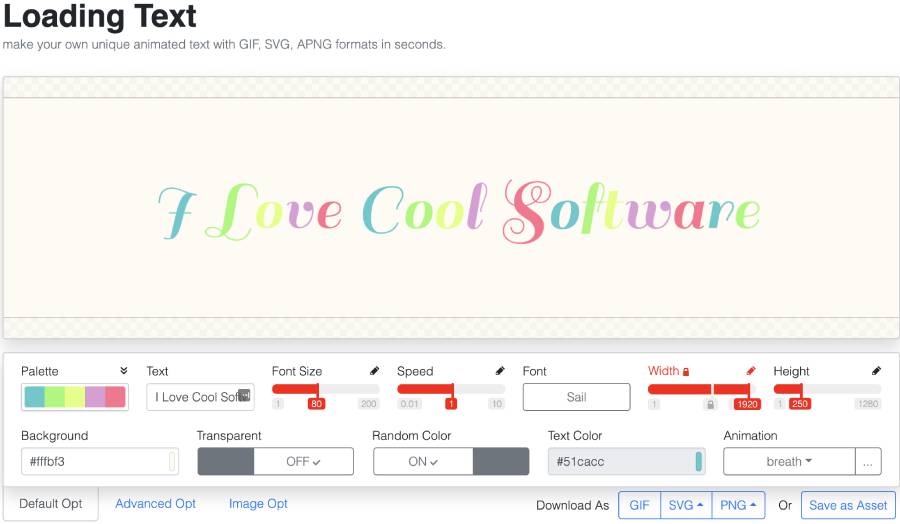Click the animated text preview canvas

click(x=451, y=208)
